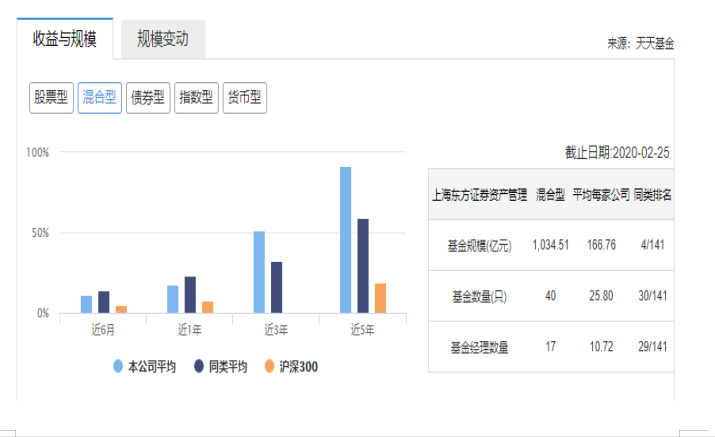Click the 1,034.51 fund size value

(x=550, y=245)
